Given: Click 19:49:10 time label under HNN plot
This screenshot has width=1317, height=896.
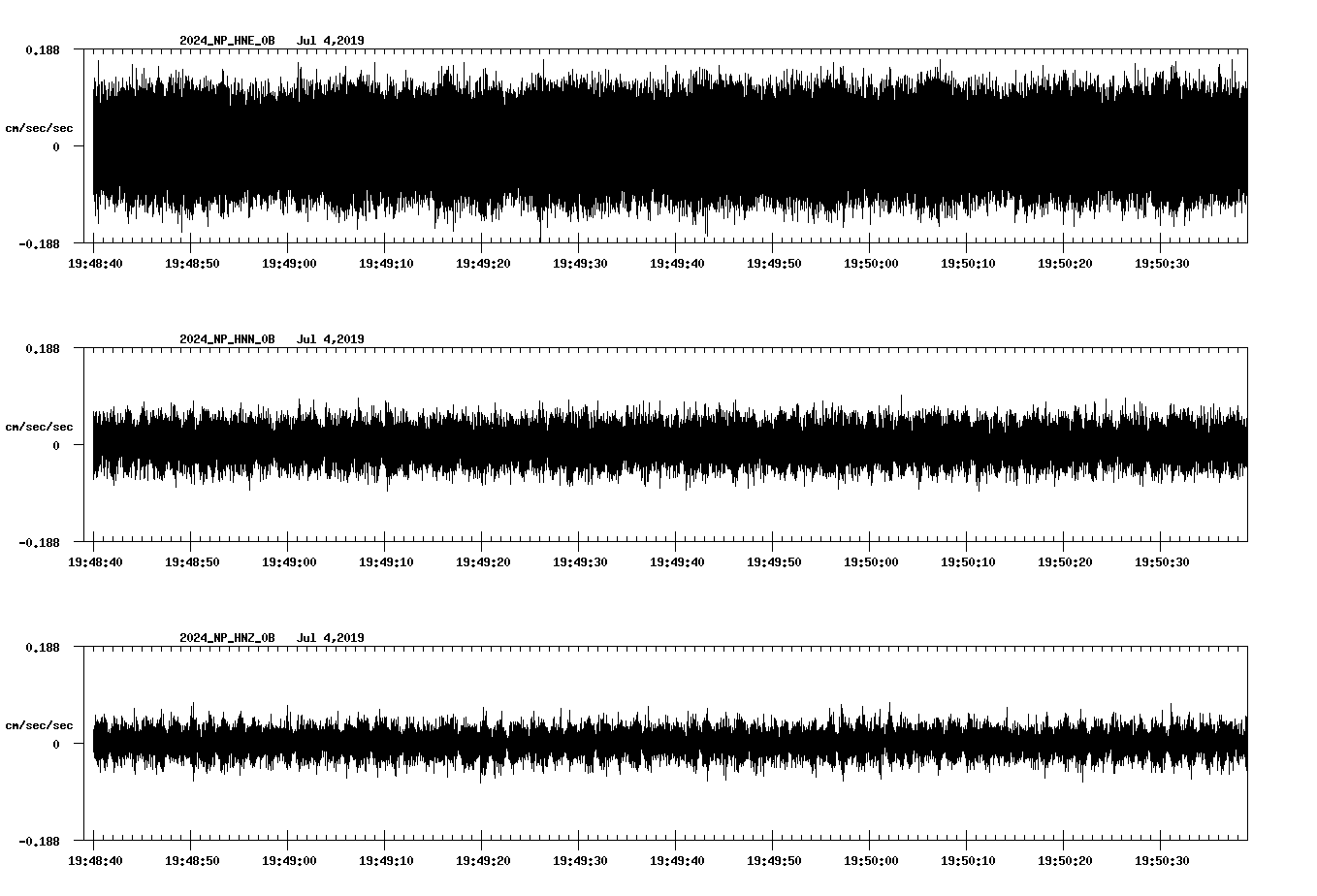Looking at the screenshot, I should (386, 562).
